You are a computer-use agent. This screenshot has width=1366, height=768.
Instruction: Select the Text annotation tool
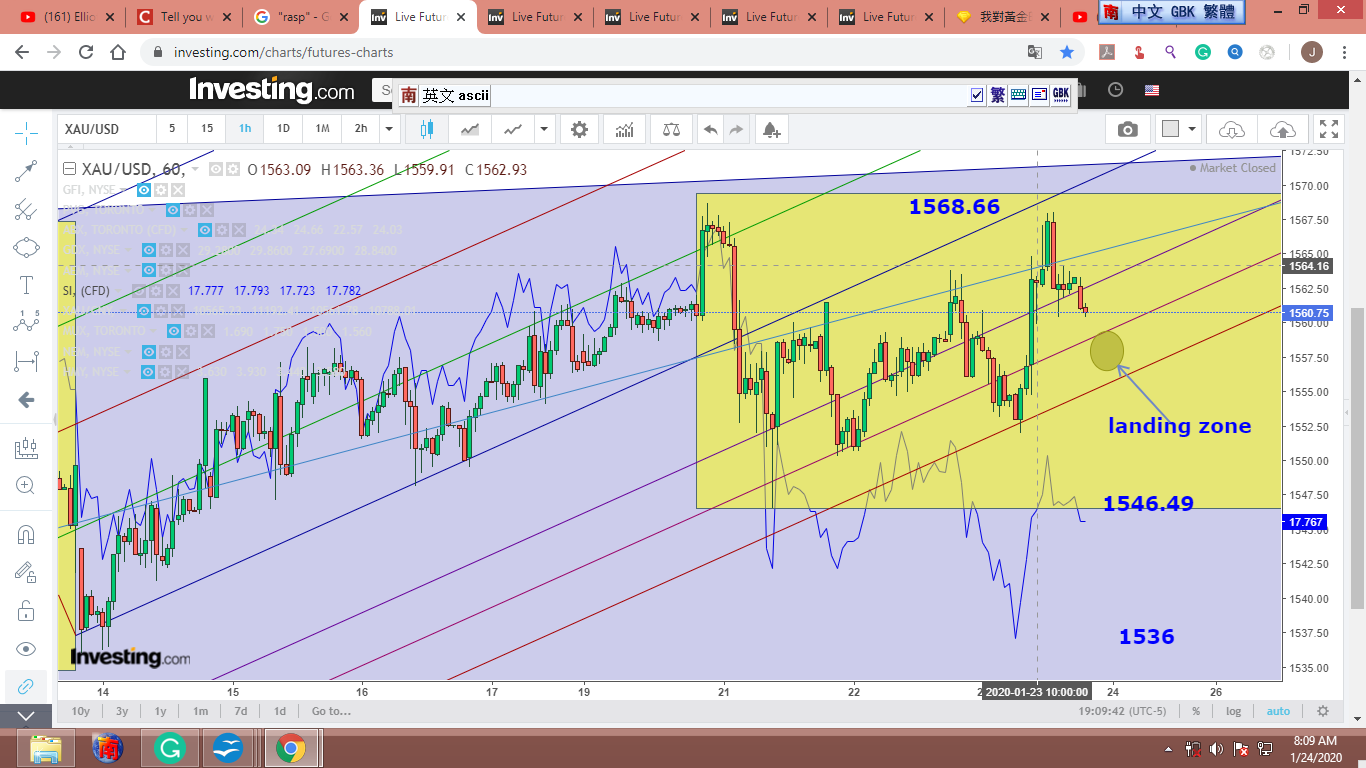tap(26, 285)
